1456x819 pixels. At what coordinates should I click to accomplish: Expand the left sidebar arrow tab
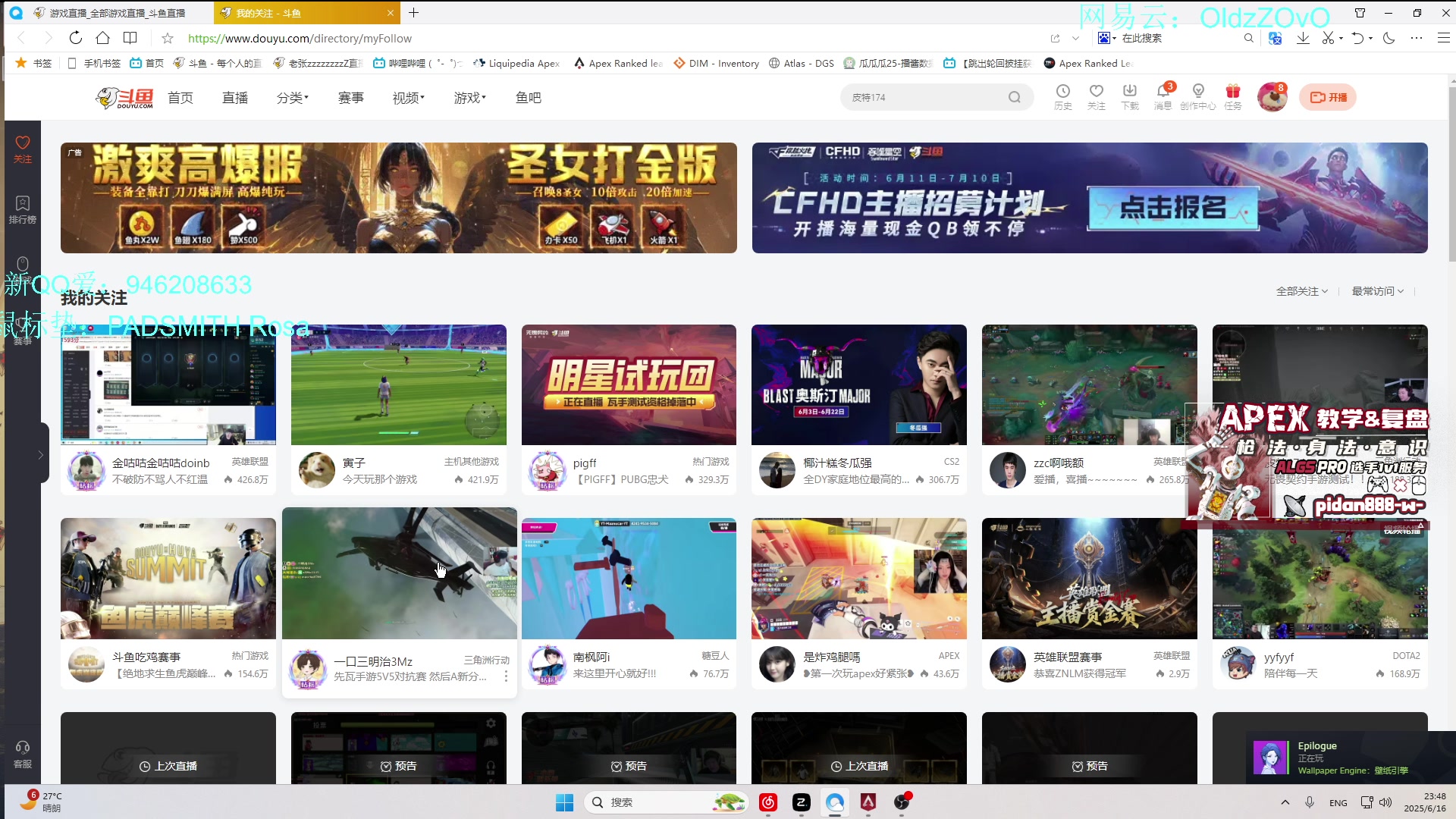[40, 454]
